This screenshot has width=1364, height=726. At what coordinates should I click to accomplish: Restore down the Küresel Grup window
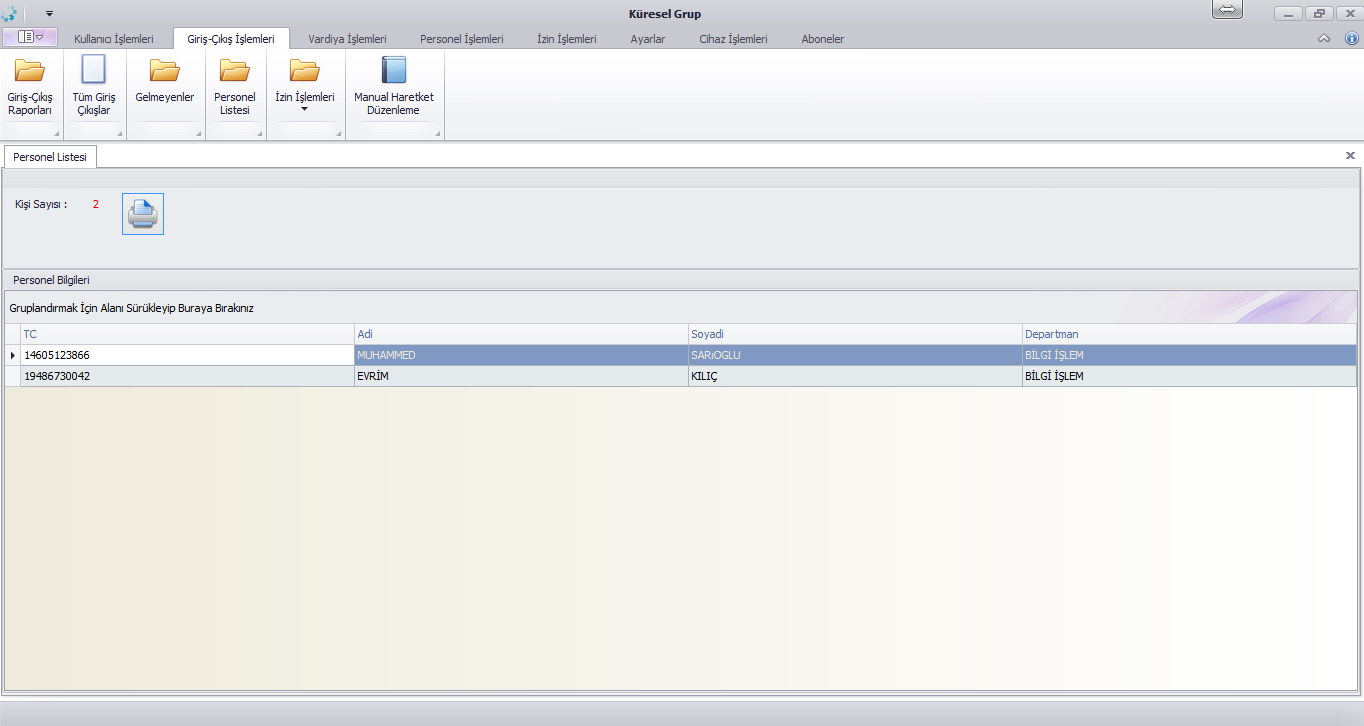(x=1320, y=13)
